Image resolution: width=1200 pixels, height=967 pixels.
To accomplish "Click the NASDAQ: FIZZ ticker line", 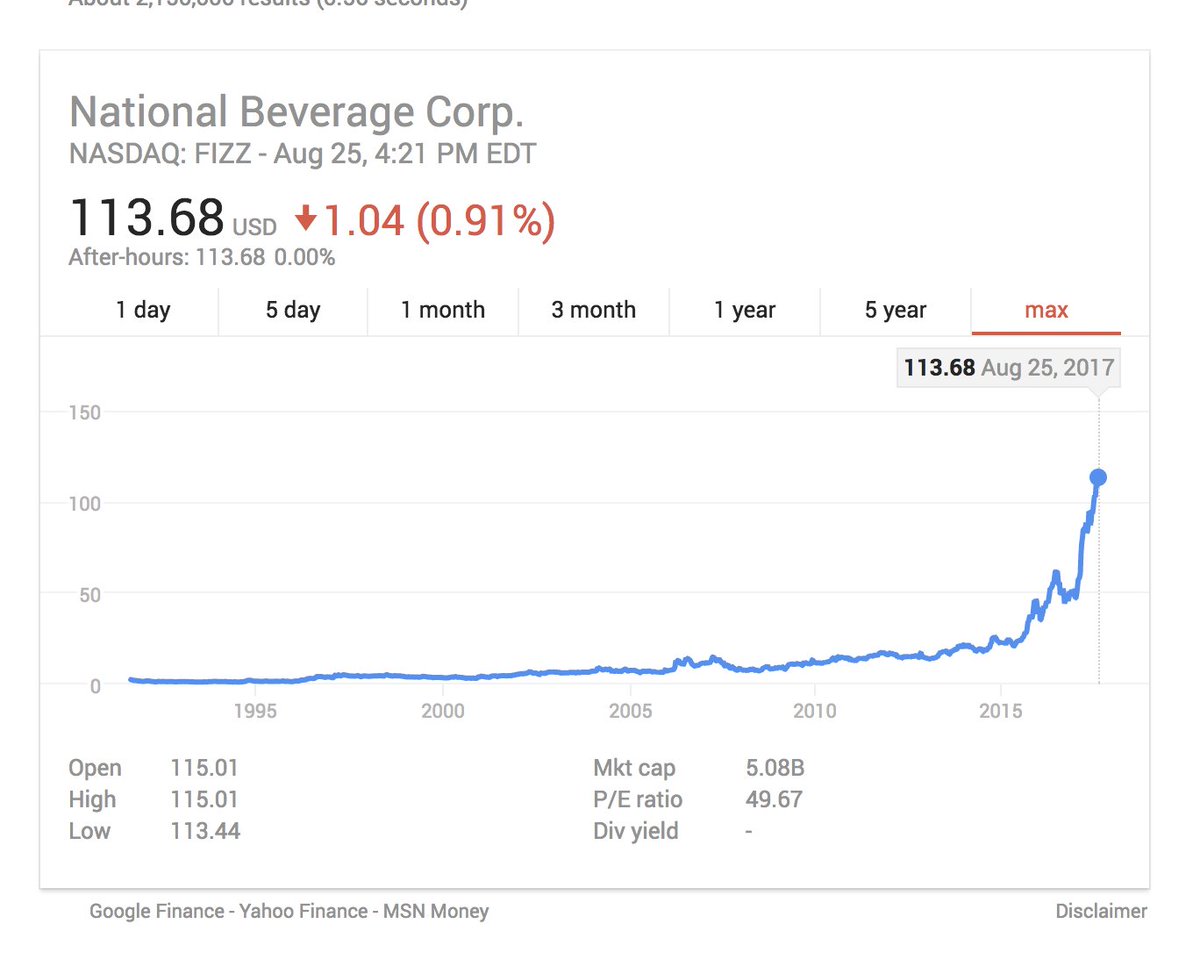I will [302, 155].
